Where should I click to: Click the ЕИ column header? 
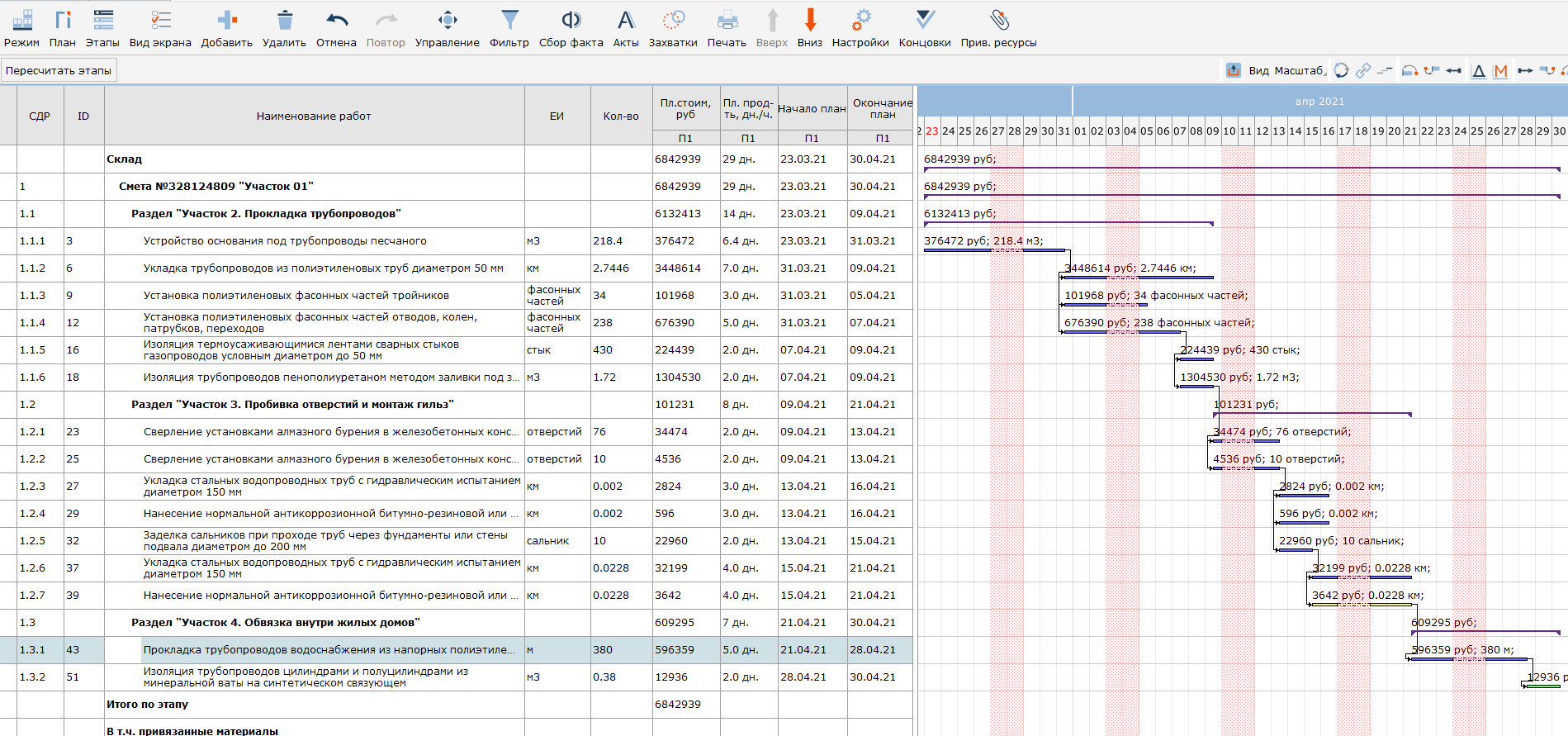(557, 116)
